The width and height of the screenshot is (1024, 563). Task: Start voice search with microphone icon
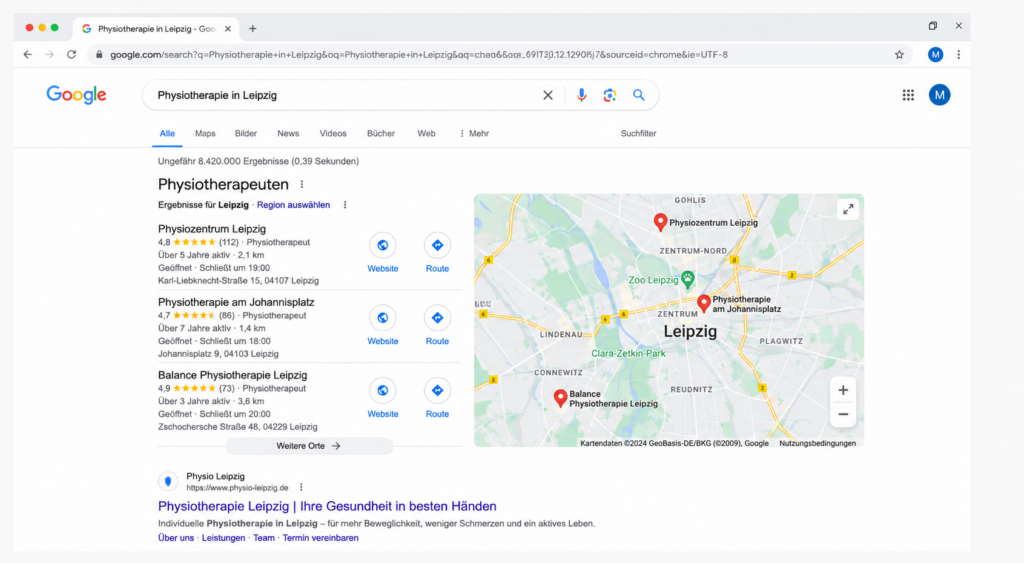point(581,95)
